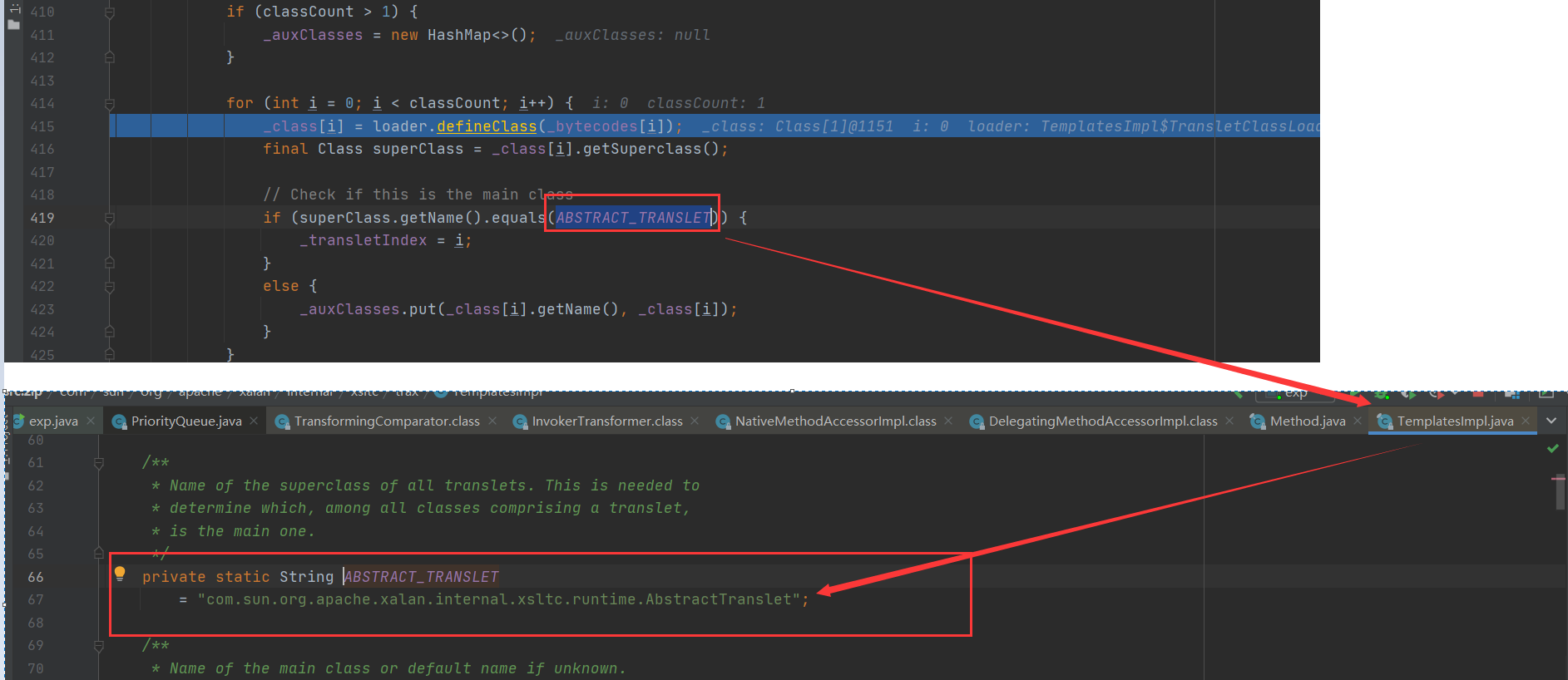Open the hidden tabs dropdown chevron
The image size is (1568, 680).
coord(1551,421)
